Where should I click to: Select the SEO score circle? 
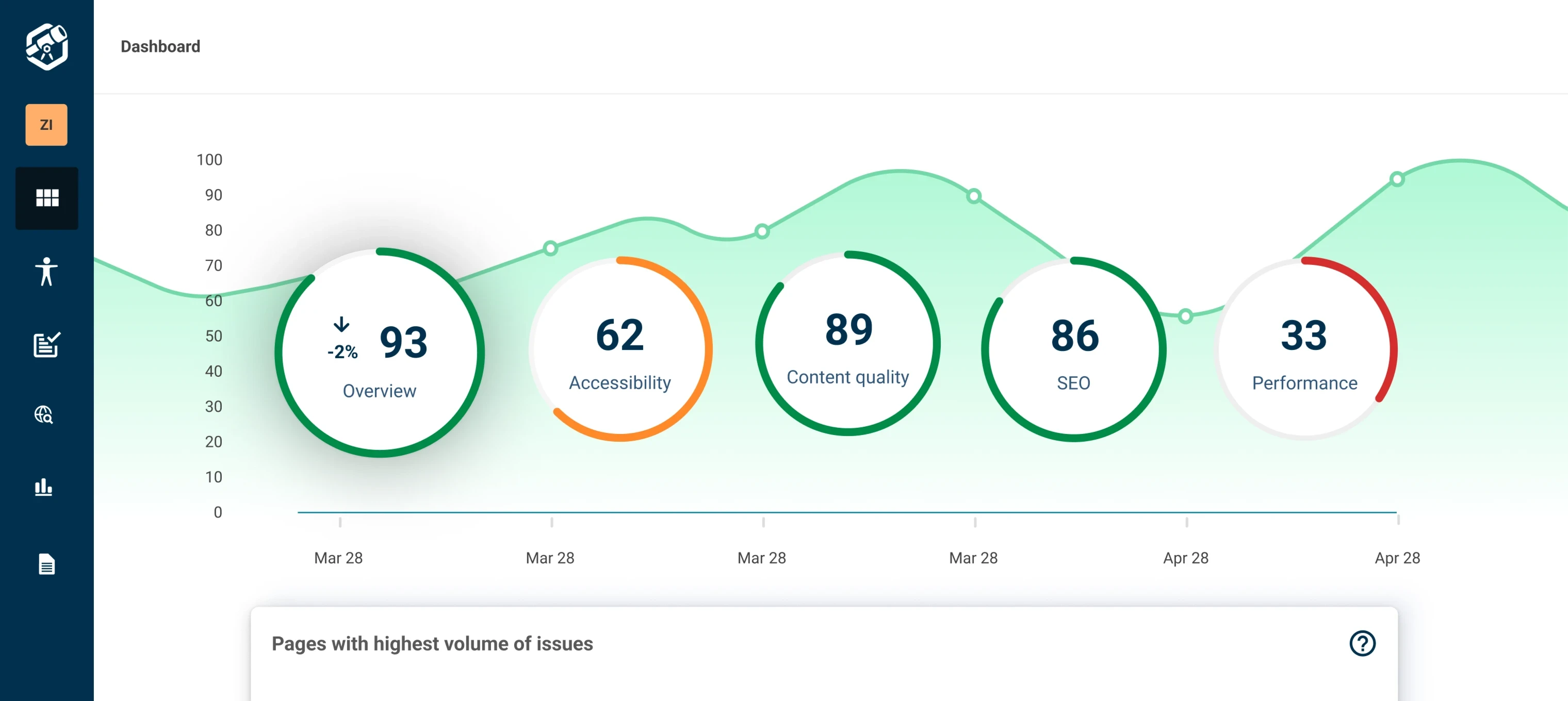pyautogui.click(x=1074, y=348)
